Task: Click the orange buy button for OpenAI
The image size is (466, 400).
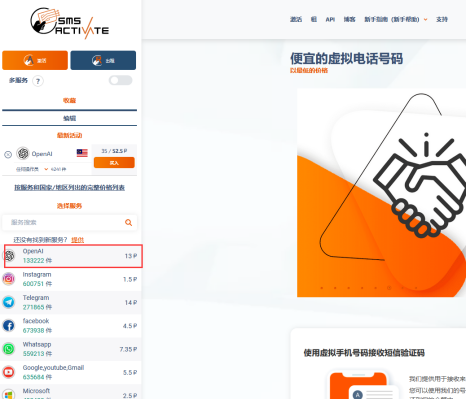Action: [x=114, y=163]
